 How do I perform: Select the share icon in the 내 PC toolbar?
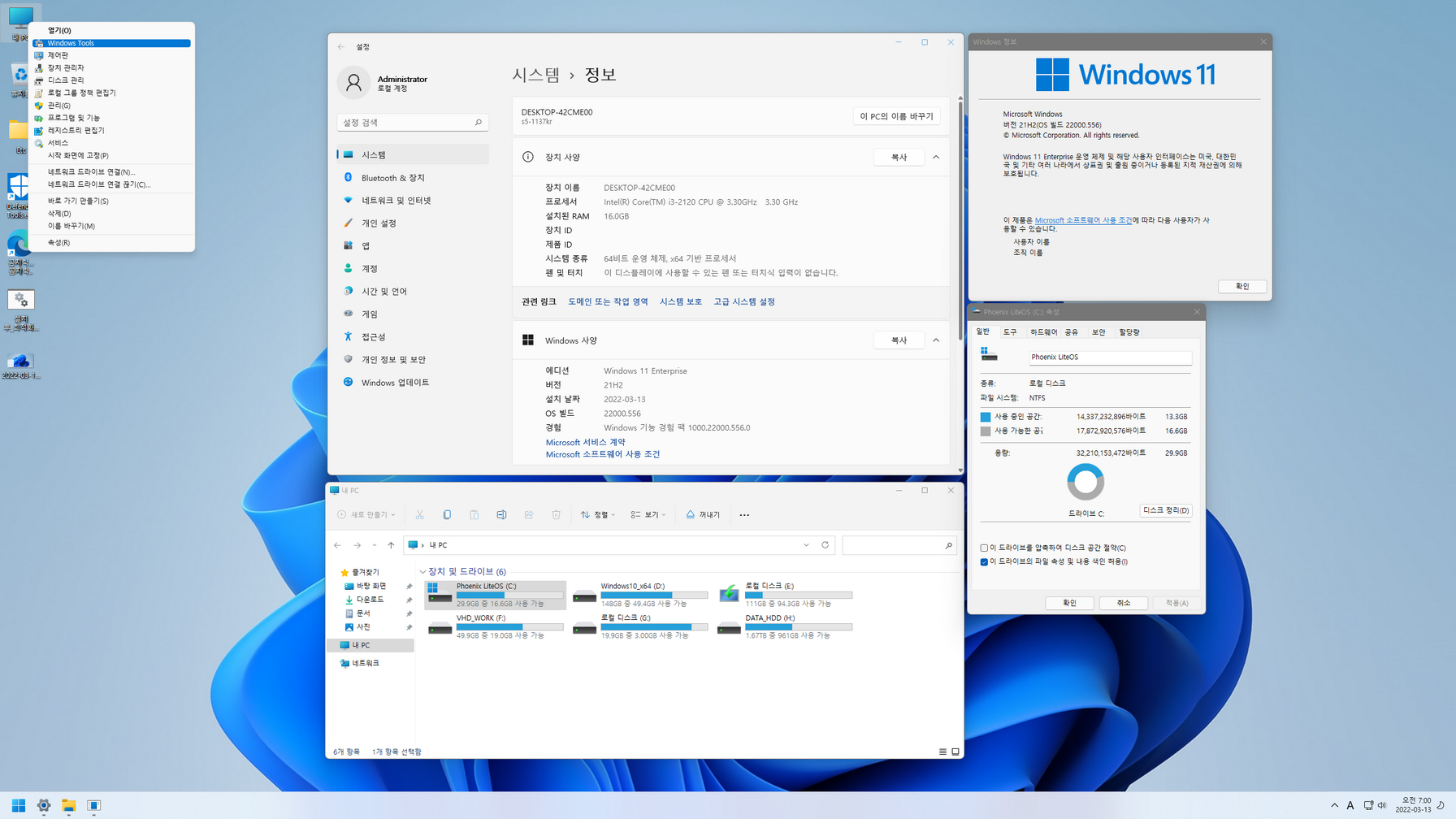coord(529,514)
